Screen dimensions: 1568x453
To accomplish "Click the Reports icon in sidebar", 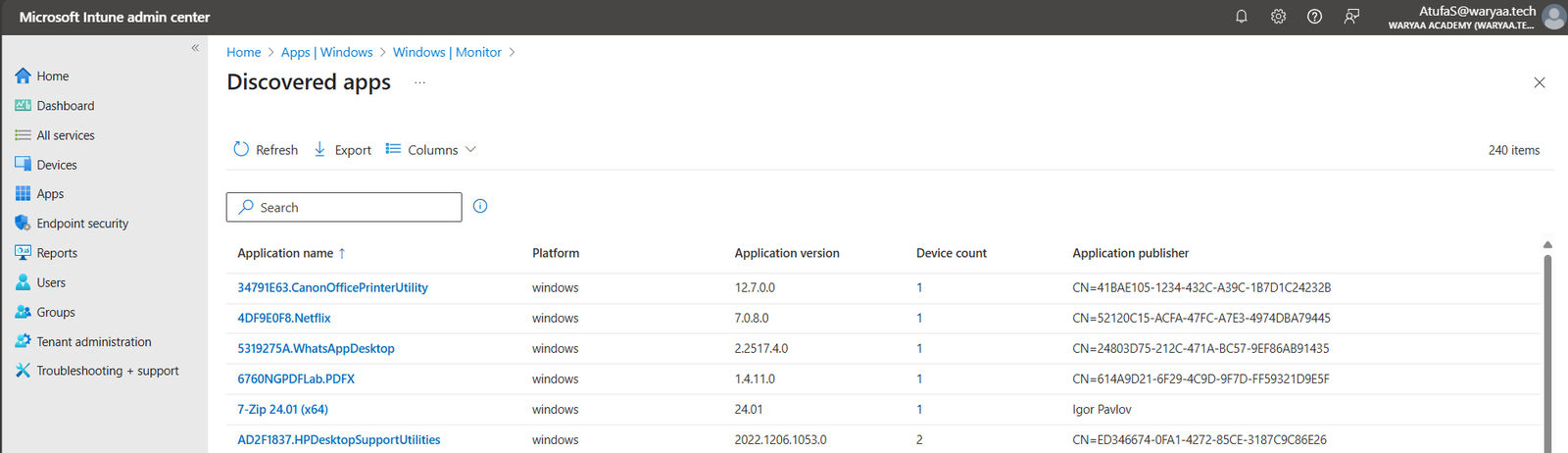I will pos(23,253).
